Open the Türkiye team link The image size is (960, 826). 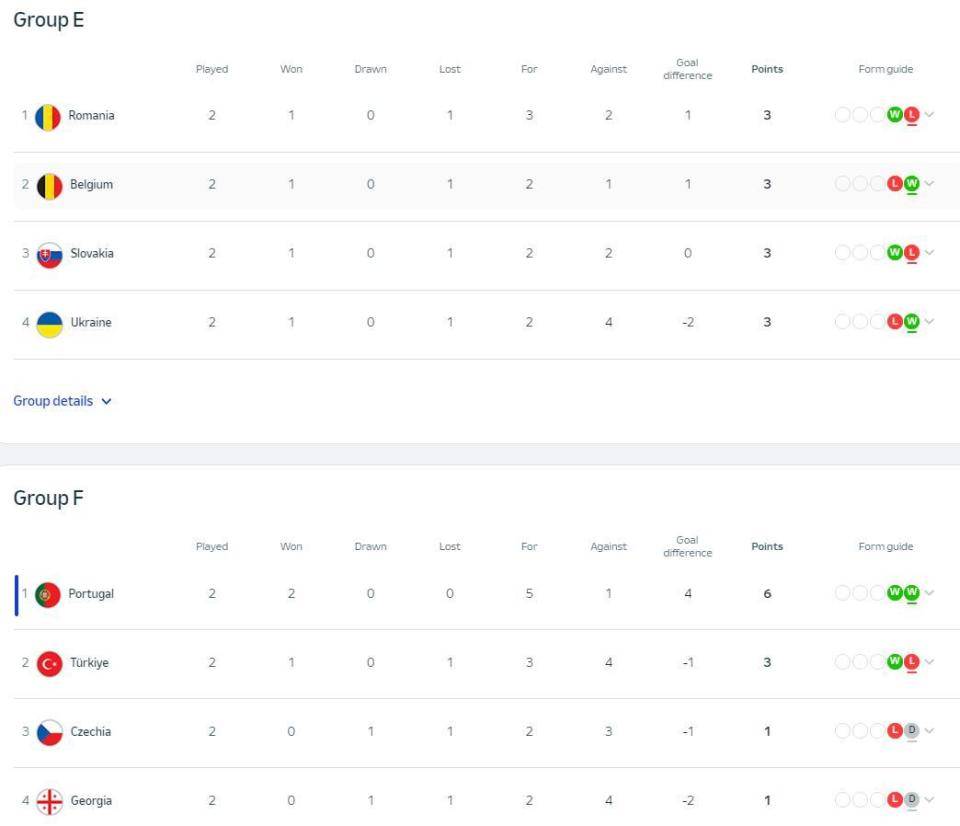[x=89, y=663]
